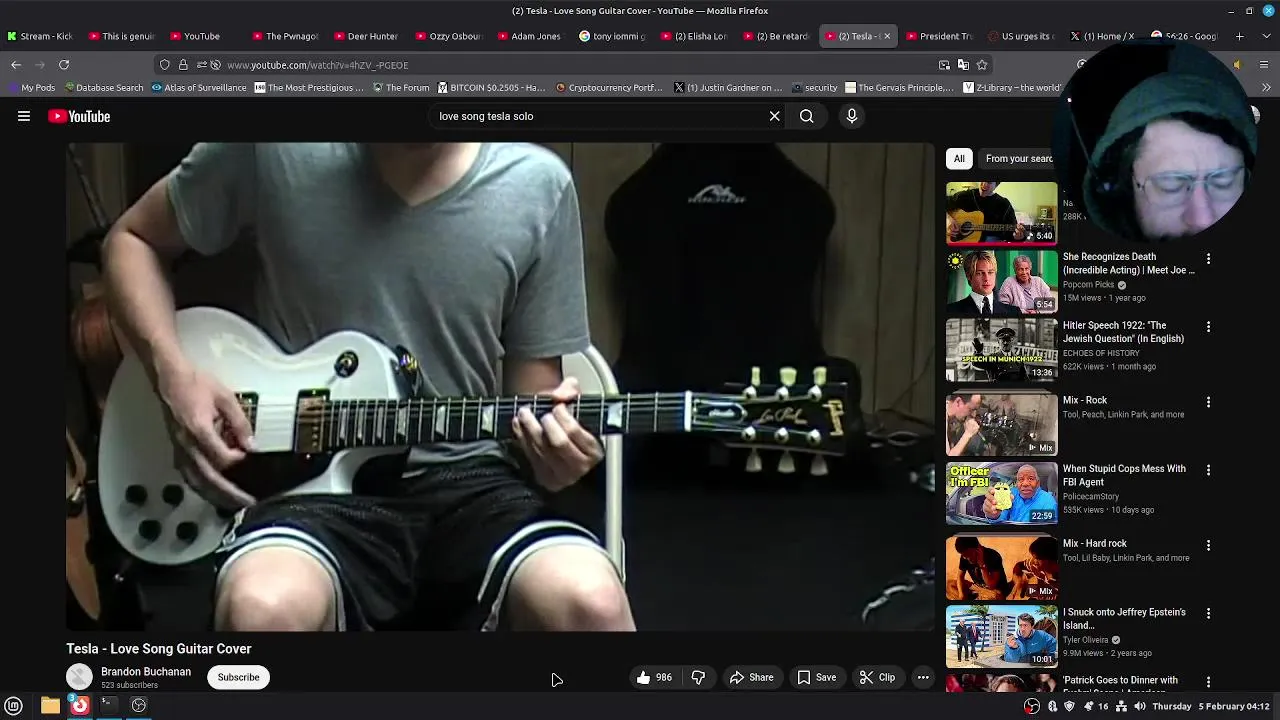Open the Linux Mint start menu
The height and width of the screenshot is (720, 1280).
[x=14, y=706]
